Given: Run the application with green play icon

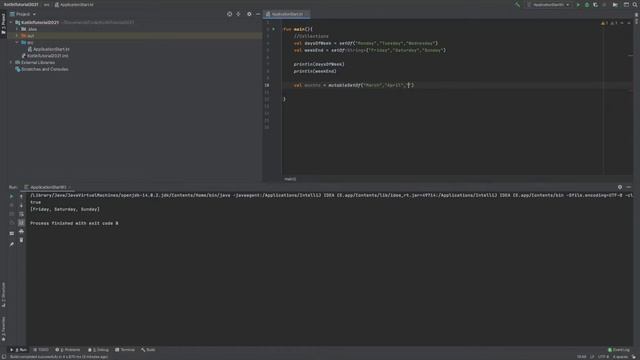Looking at the screenshot, I should (578, 4).
